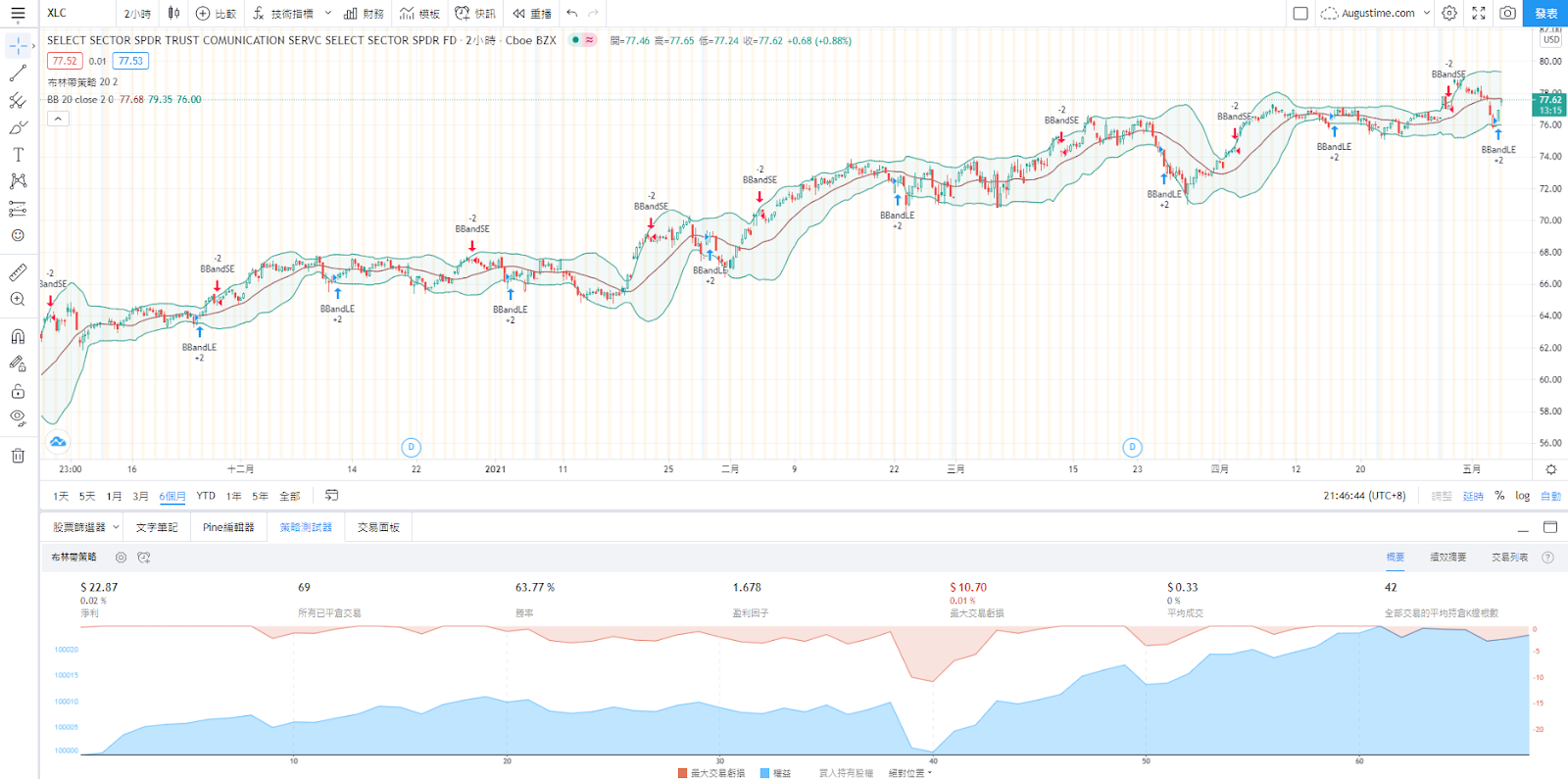
Task: Switch to the overview (概要) subtab
Action: (1396, 558)
